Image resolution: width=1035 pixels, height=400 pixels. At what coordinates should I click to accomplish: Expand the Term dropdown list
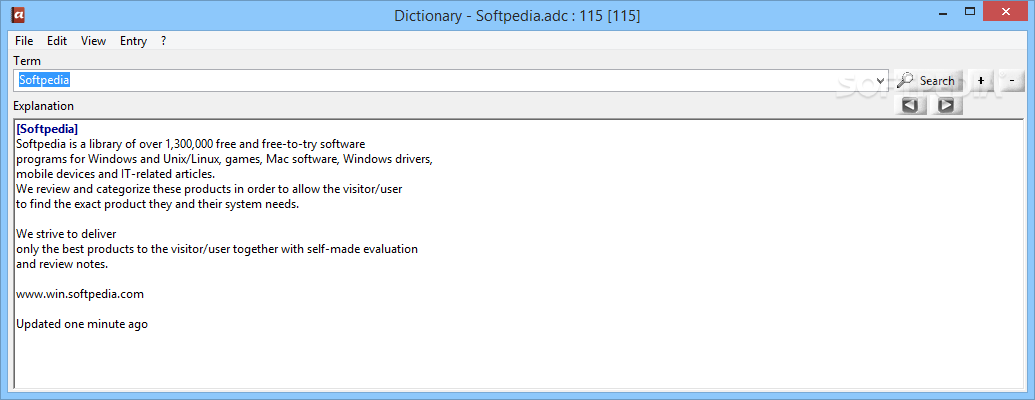[x=880, y=81]
